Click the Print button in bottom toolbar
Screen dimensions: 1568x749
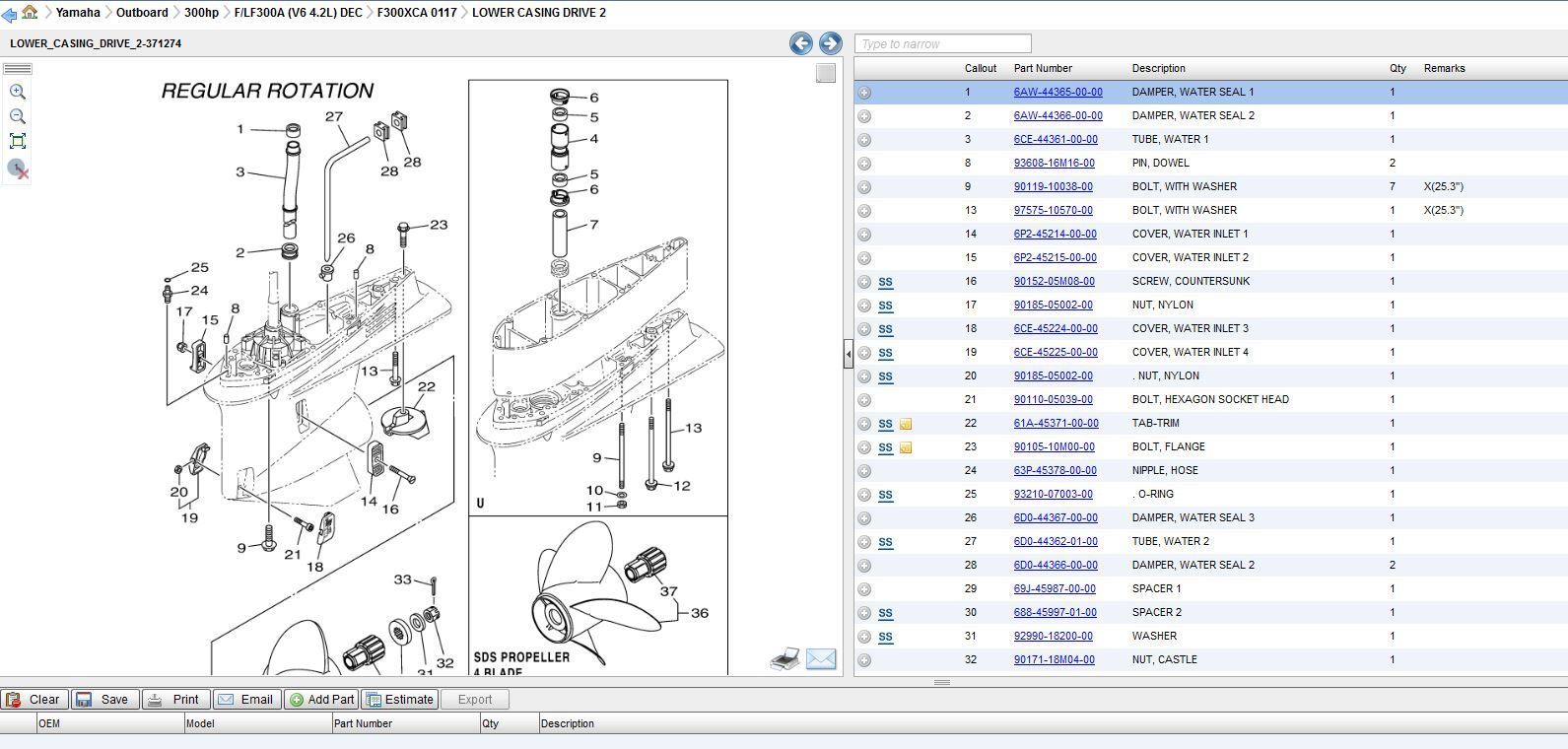point(175,700)
